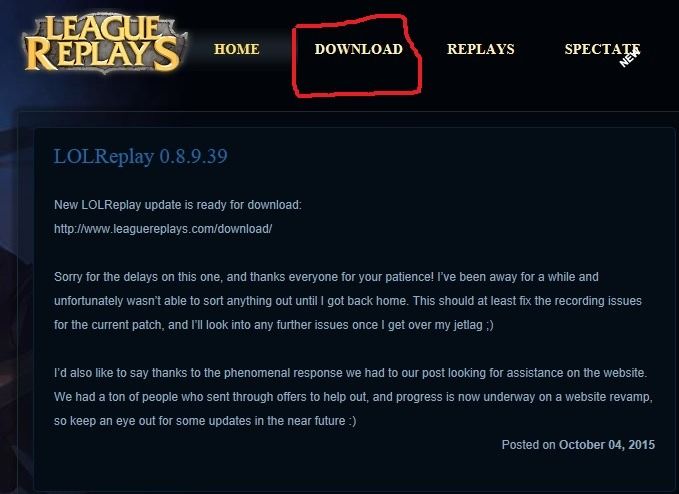Image resolution: width=679 pixels, height=494 pixels.
Task: Go to the DOWNLOAD page in navigation
Action: point(359,49)
